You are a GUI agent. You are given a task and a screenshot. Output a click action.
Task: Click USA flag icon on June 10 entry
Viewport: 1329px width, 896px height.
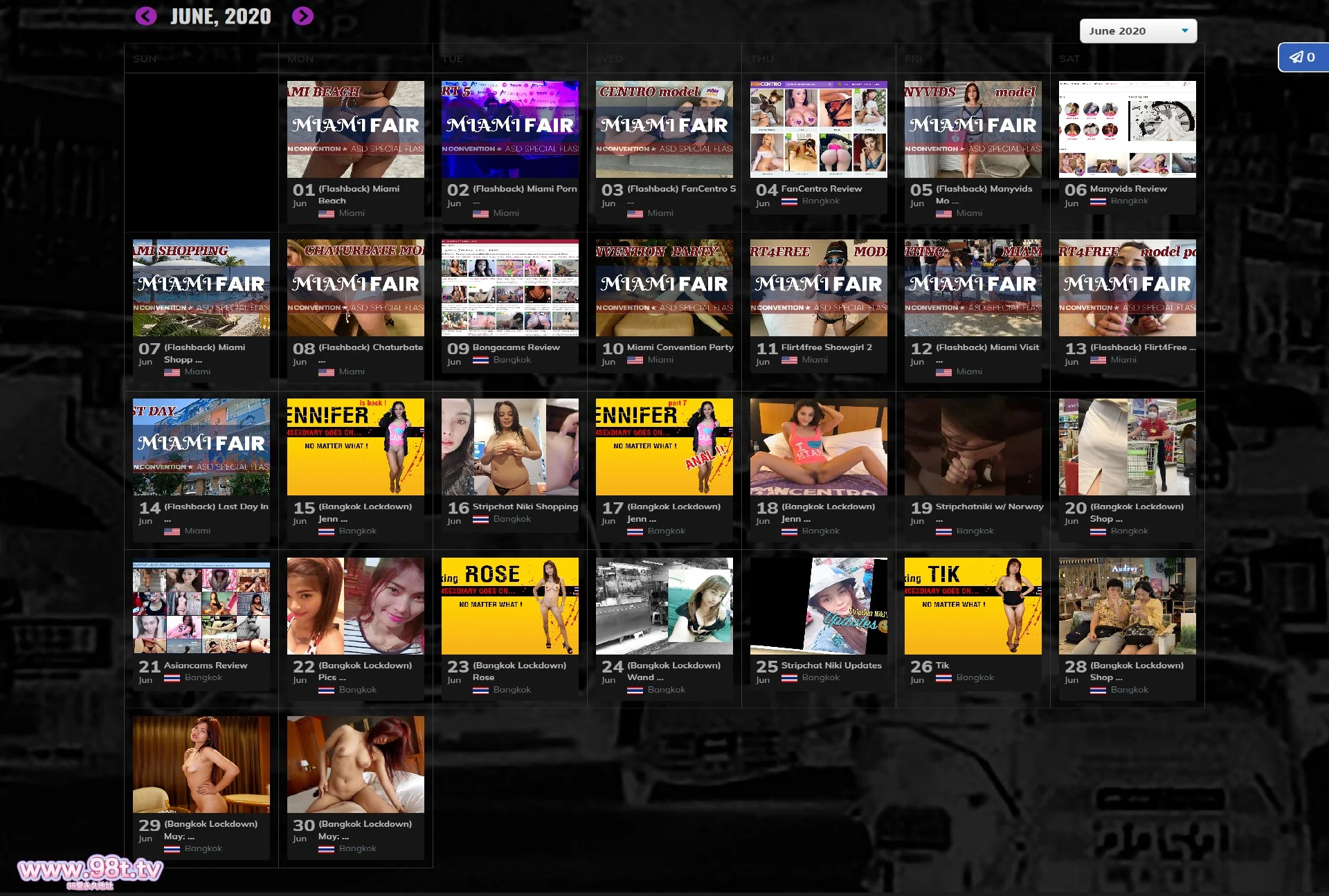635,360
